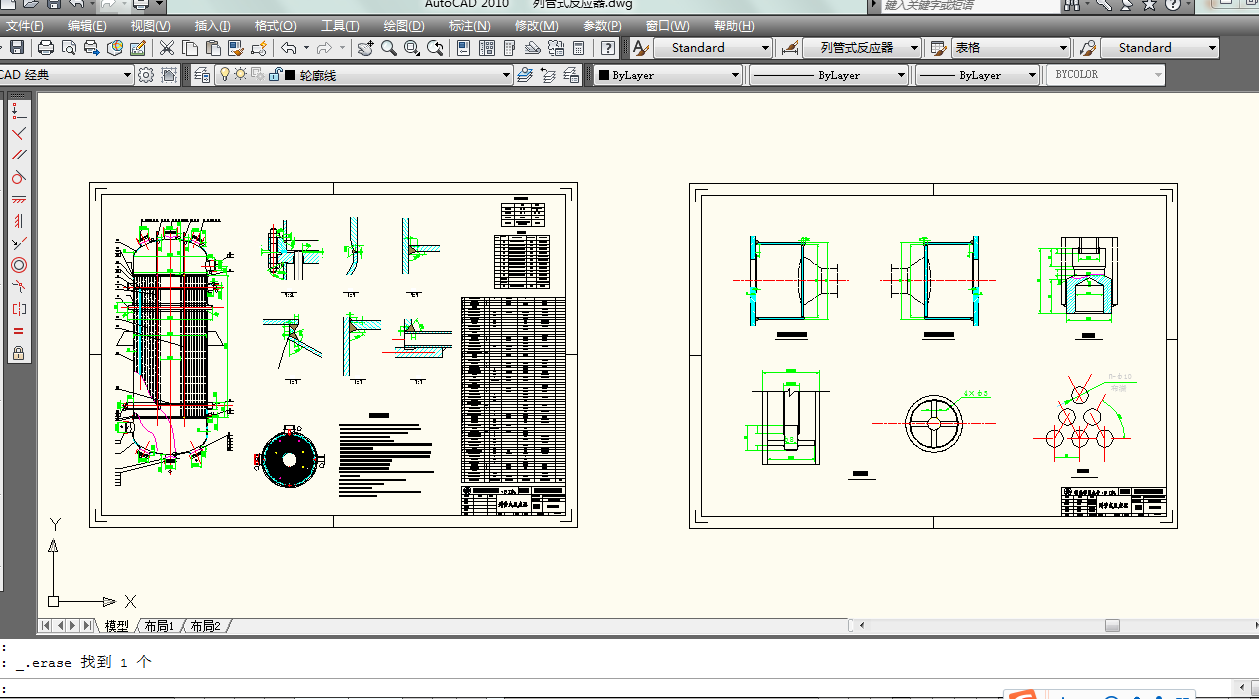Open the 窗口(W) menu
The height and width of the screenshot is (699, 1259).
pyautogui.click(x=667, y=26)
